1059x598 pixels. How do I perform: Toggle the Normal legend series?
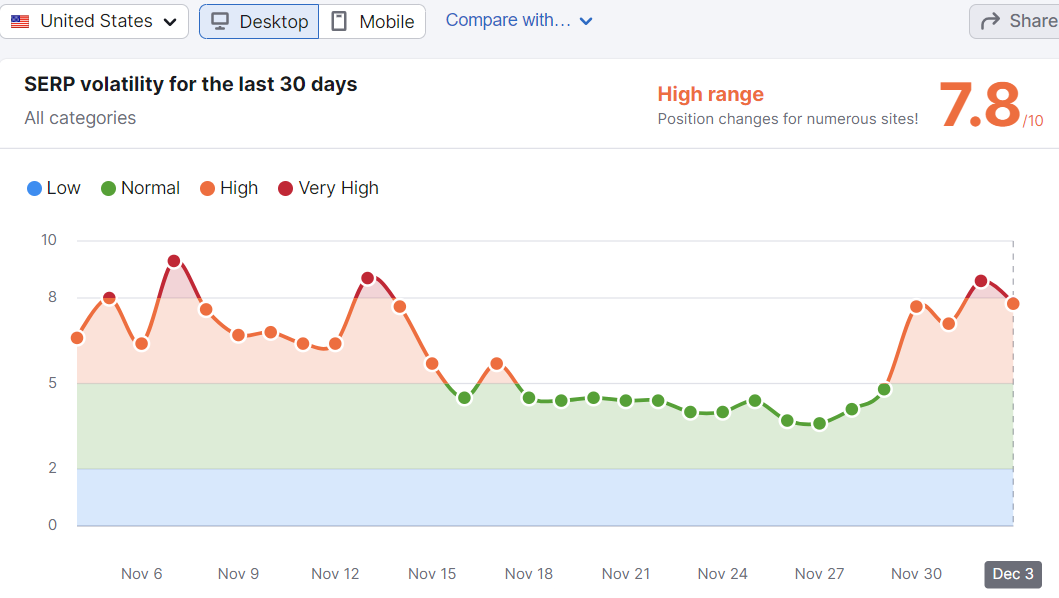(x=141, y=188)
